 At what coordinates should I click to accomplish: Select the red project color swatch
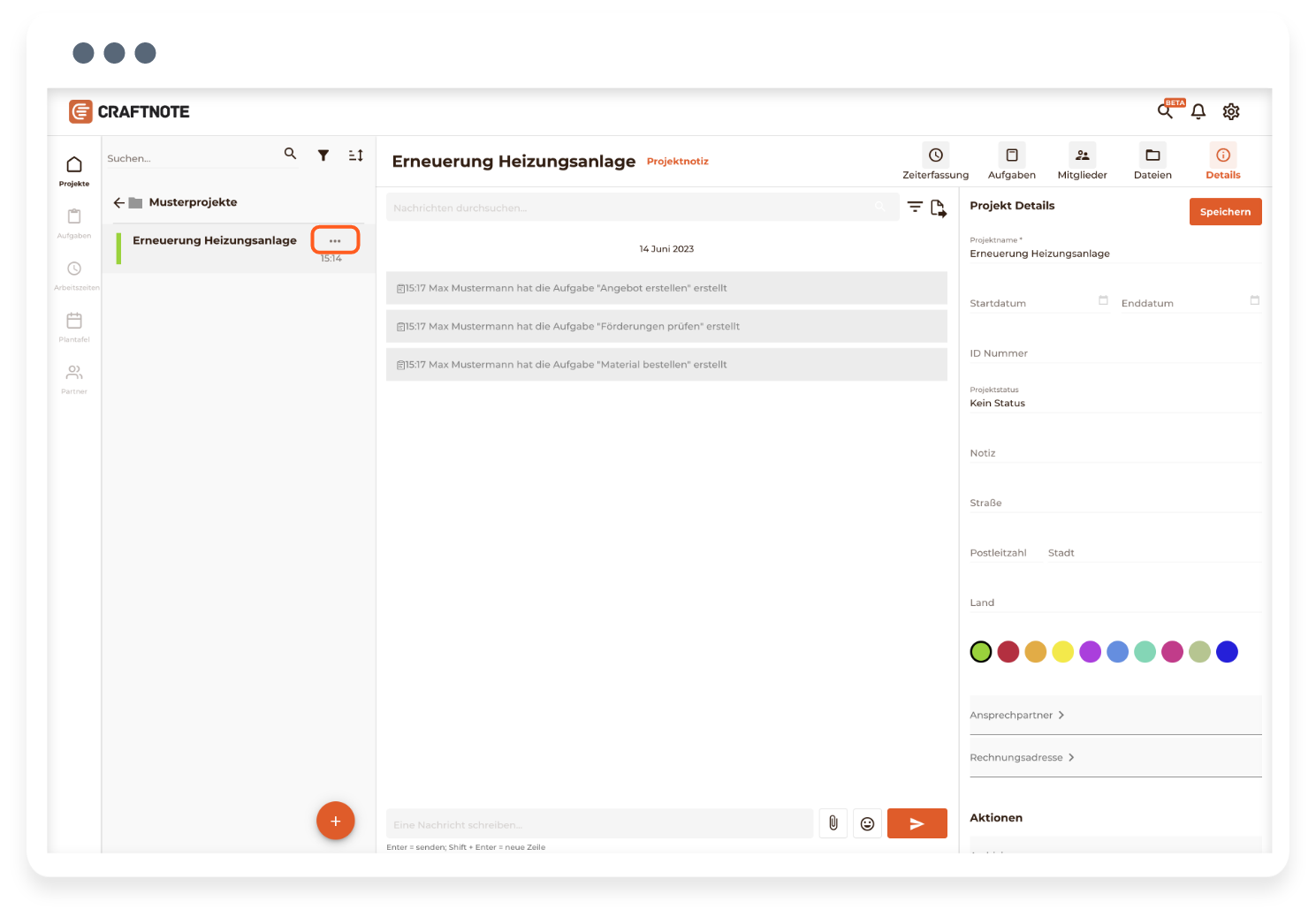coord(1008,652)
